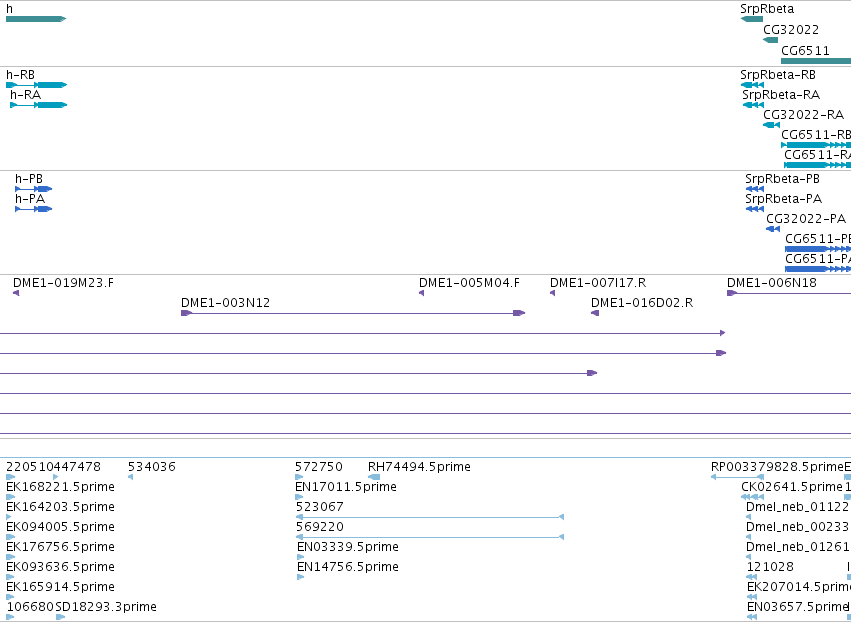This screenshot has height=622, width=851.
Task: Select the 569220 feature line
Action: click(x=430, y=537)
